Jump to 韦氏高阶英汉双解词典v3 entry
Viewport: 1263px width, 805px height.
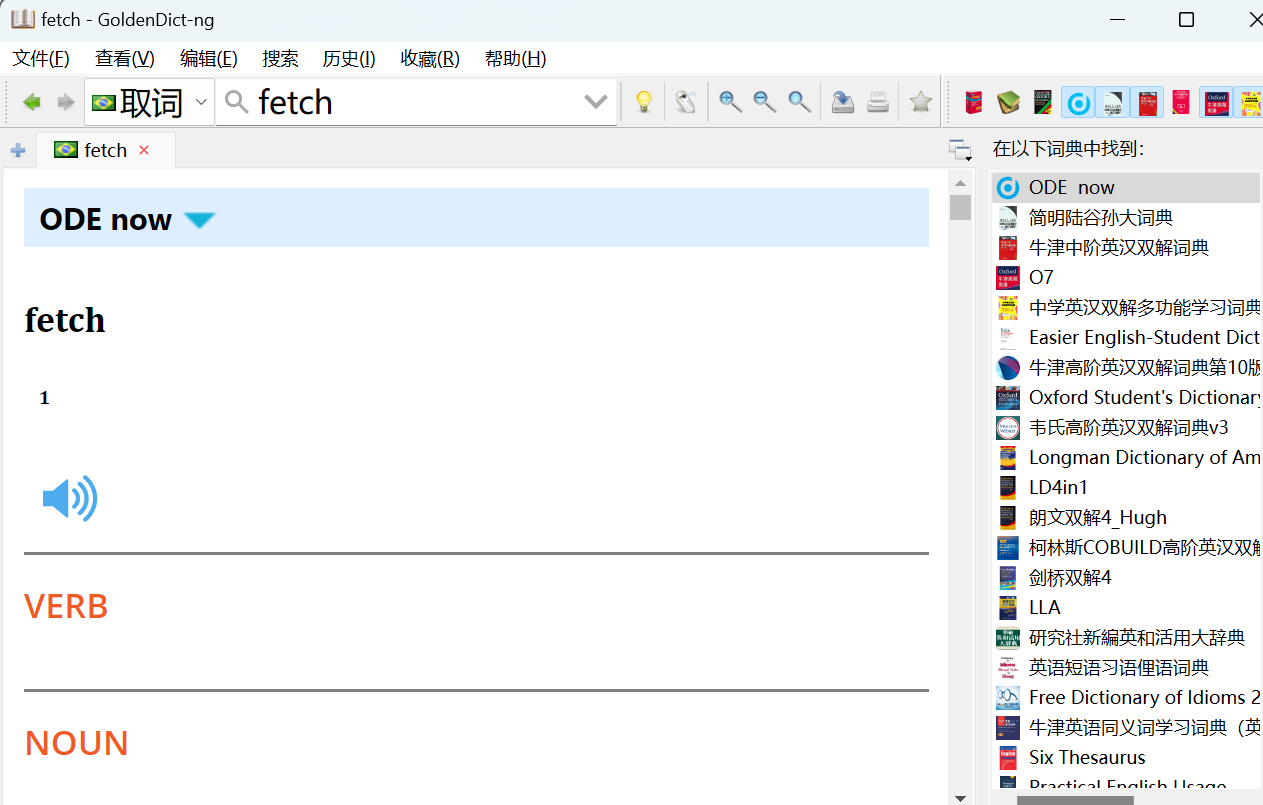coord(1126,427)
